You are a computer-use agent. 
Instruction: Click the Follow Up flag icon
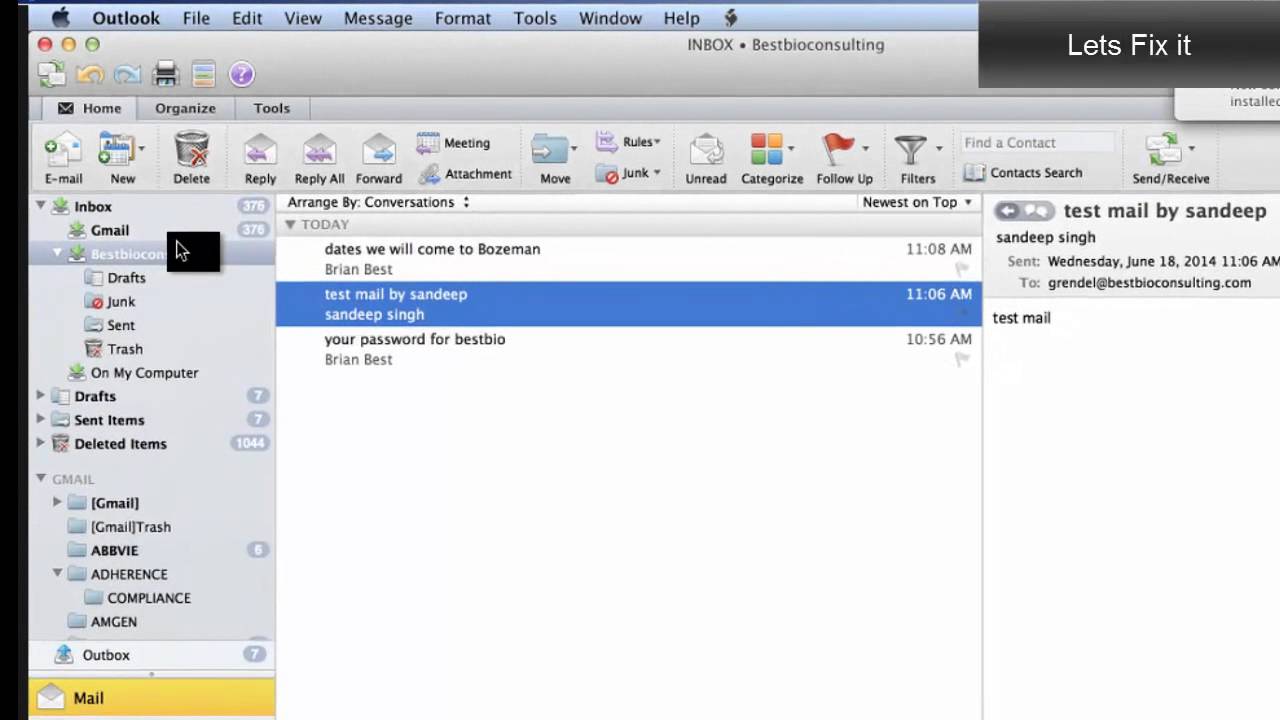tap(838, 150)
